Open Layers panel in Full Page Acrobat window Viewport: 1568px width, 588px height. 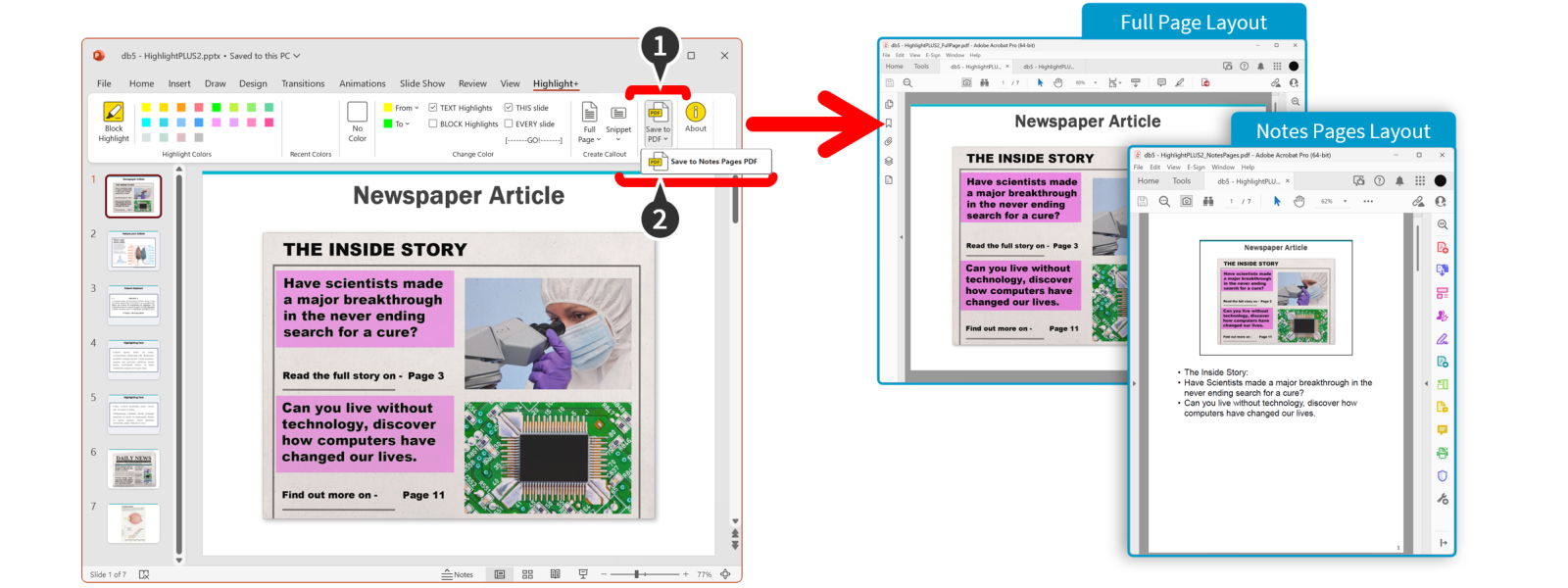[889, 161]
